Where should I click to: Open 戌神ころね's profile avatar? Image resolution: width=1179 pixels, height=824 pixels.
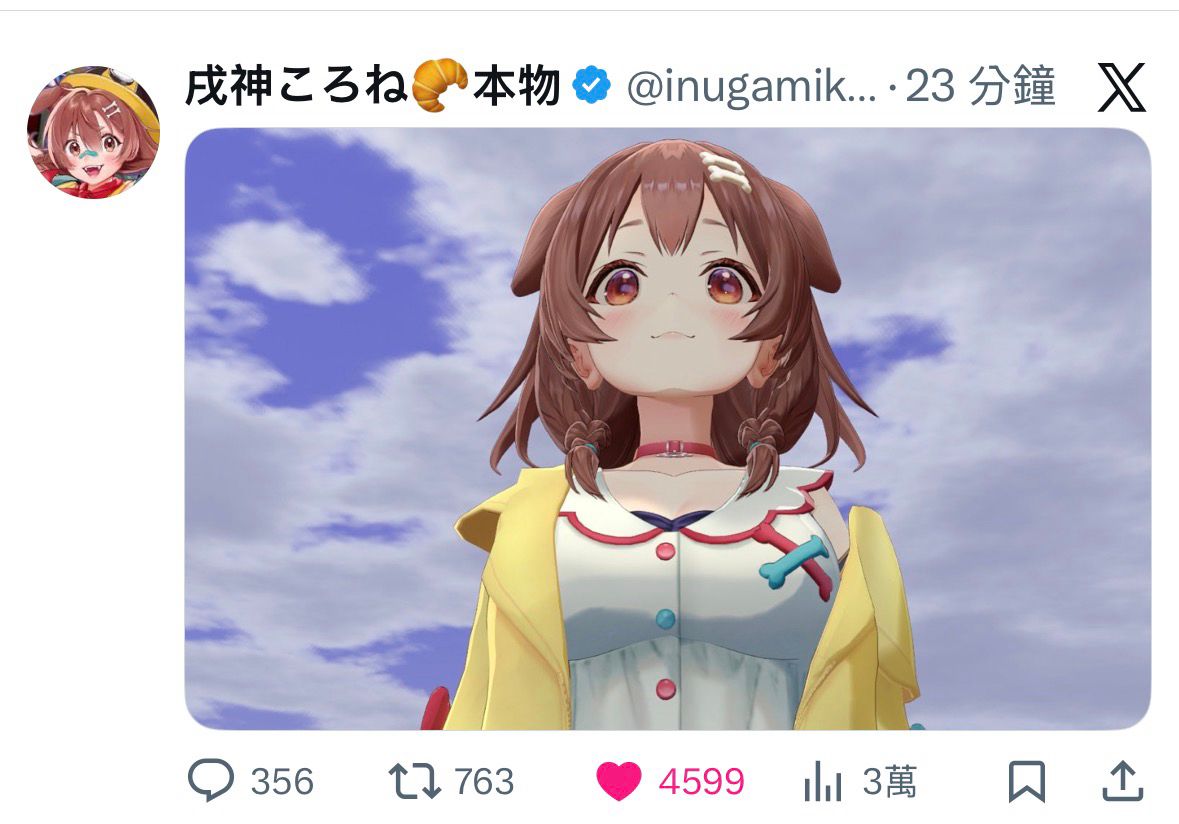[x=93, y=132]
